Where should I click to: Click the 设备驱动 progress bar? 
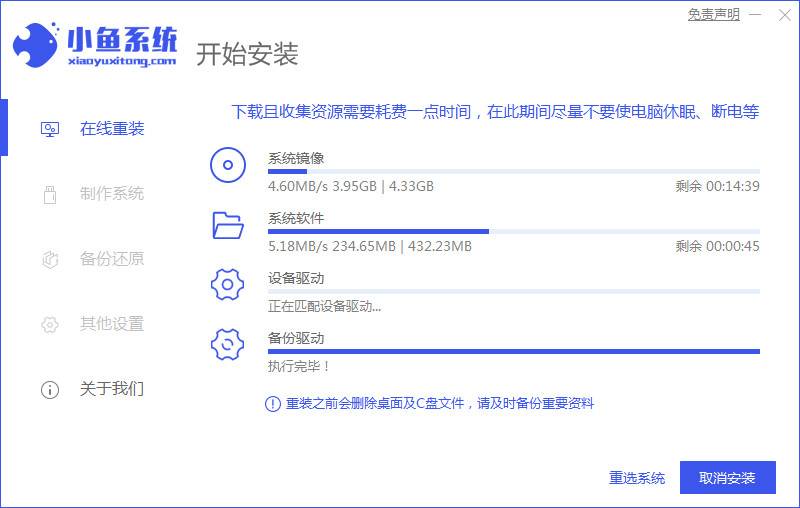pyautogui.click(x=514, y=291)
